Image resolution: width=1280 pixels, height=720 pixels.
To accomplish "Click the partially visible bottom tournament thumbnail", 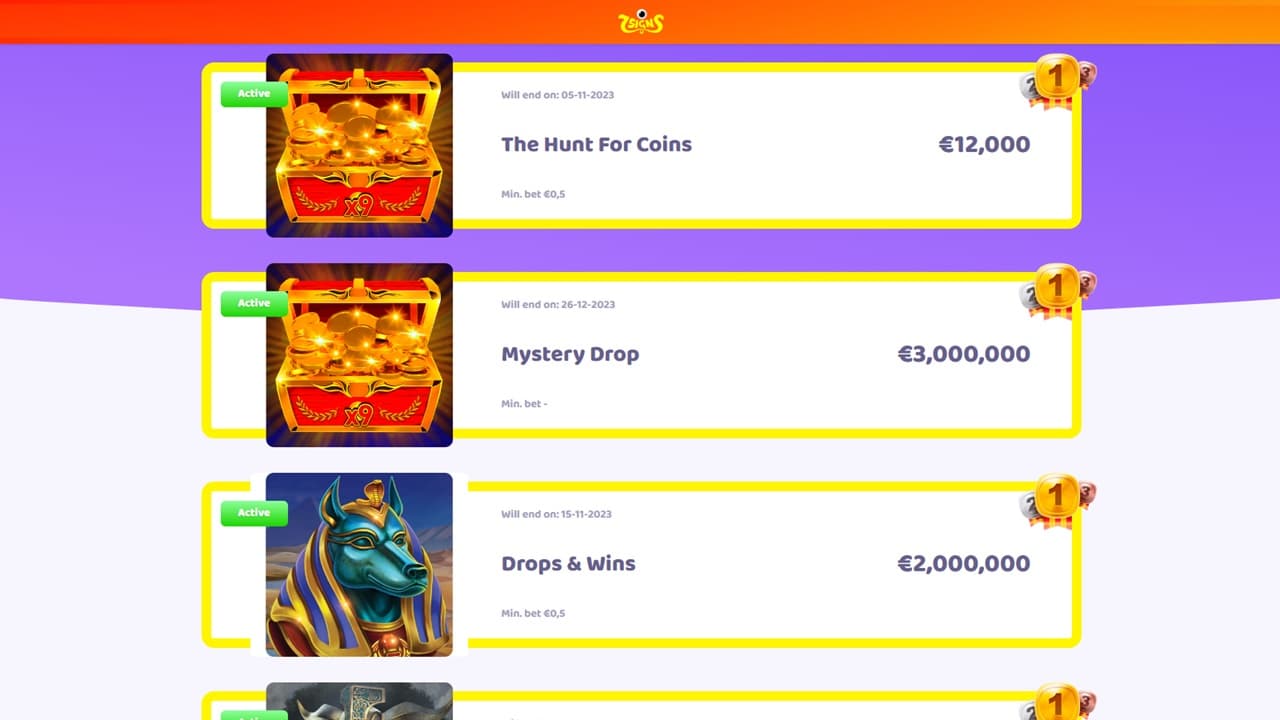I will (x=359, y=701).
